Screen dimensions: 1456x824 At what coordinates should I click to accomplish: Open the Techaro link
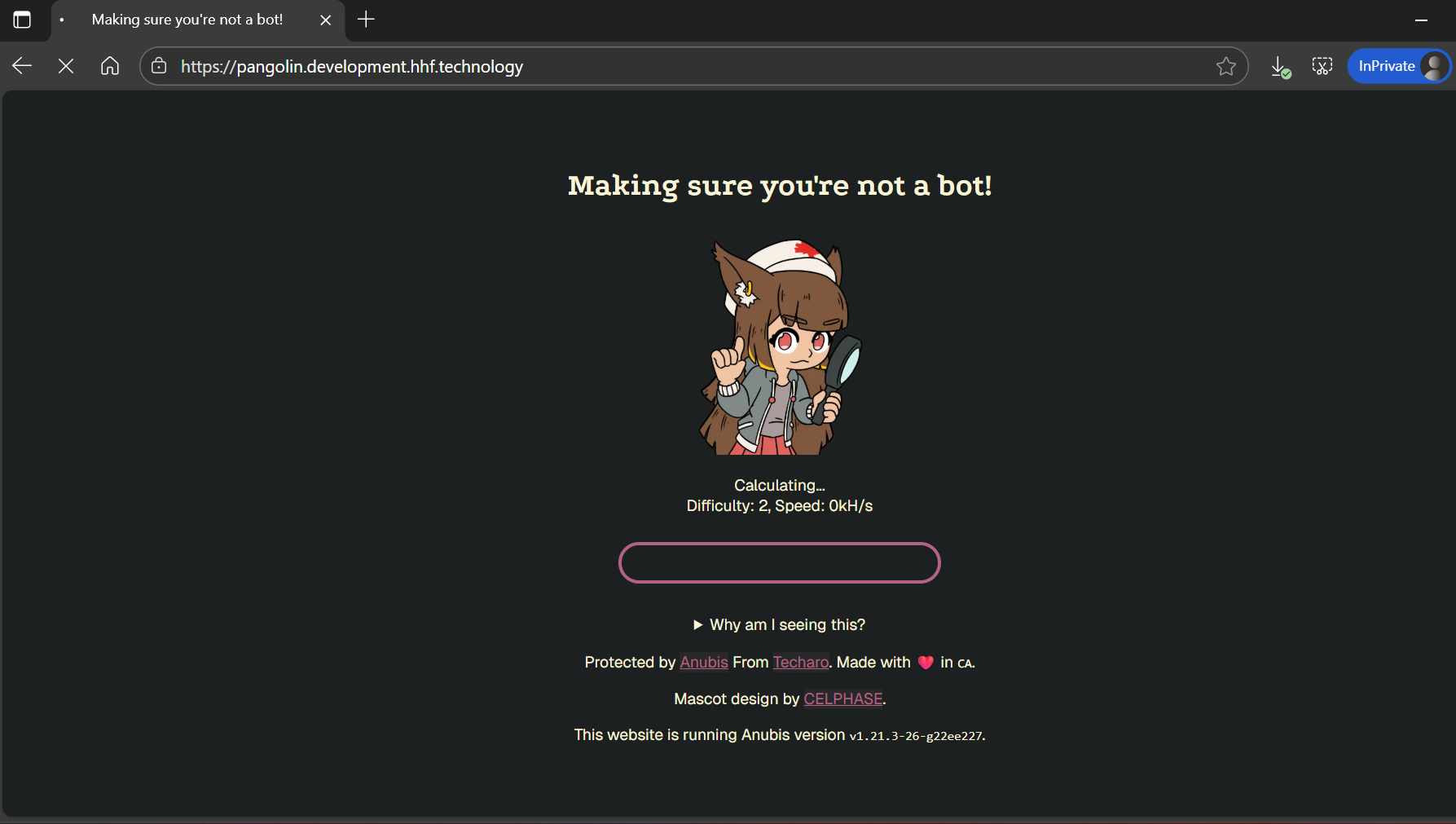tap(800, 662)
